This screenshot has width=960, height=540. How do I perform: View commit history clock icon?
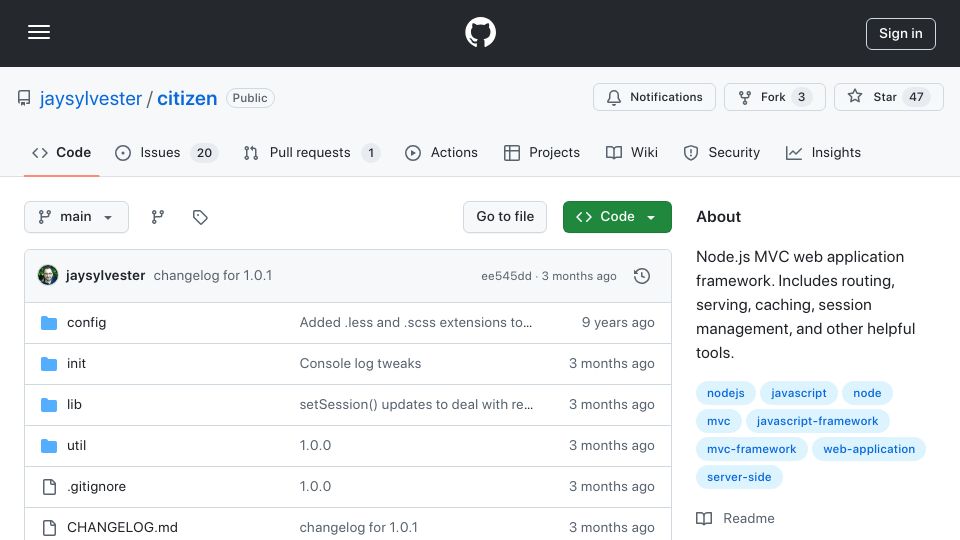[x=642, y=276]
